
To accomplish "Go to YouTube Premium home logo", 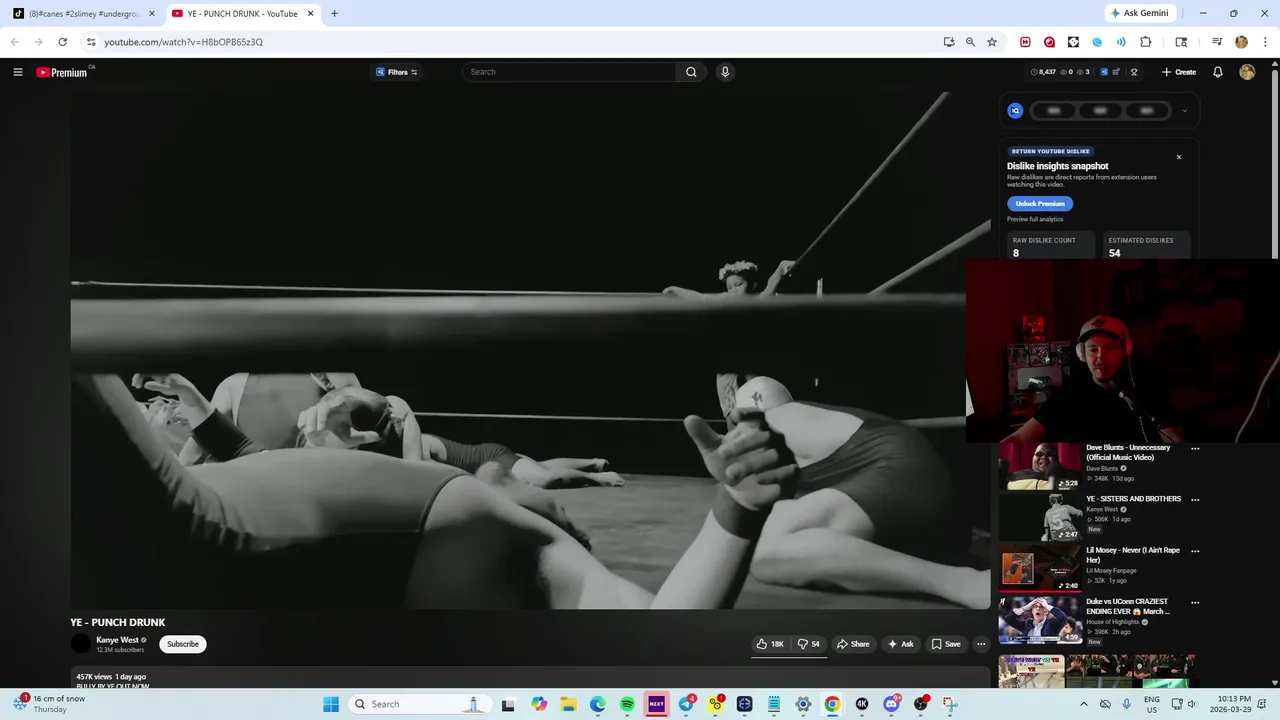I will pyautogui.click(x=62, y=72).
